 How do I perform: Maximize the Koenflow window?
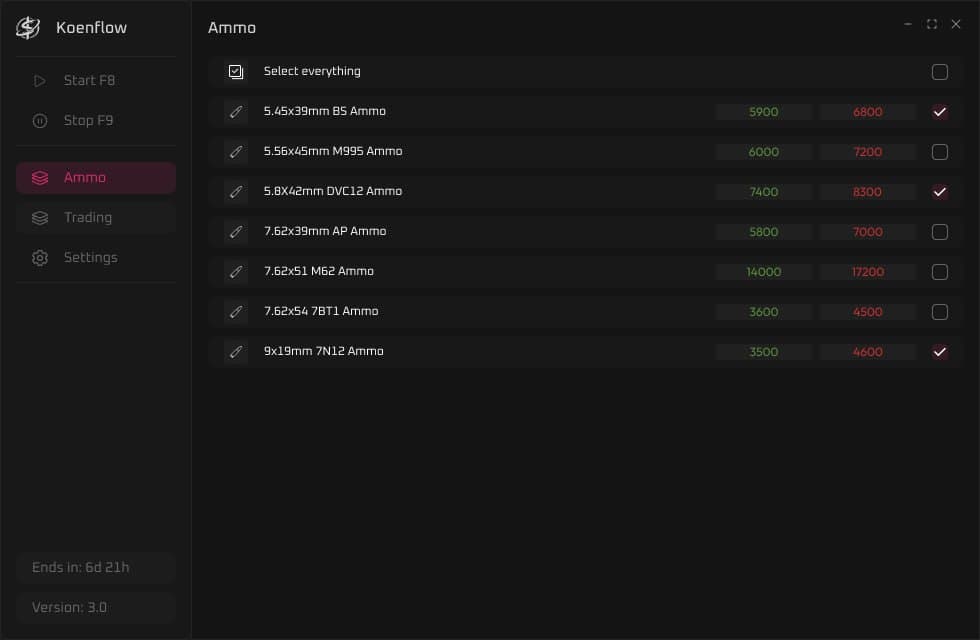(x=931, y=24)
